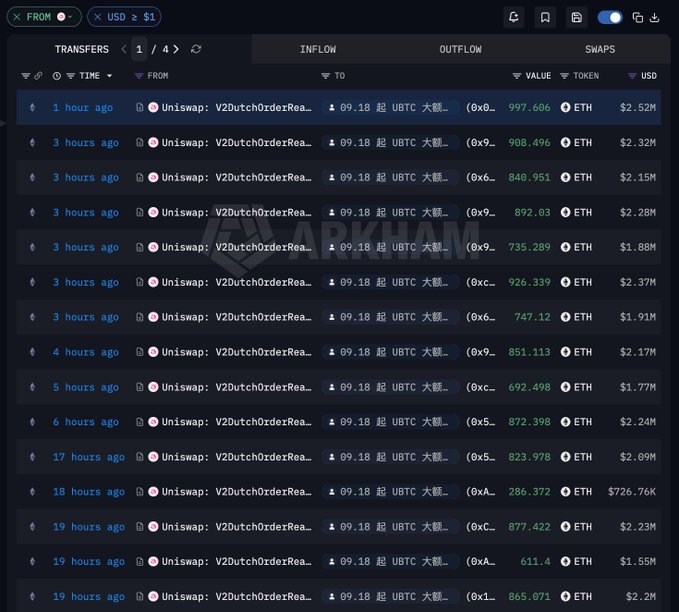Switch to the SWAPS tab
Screen dimensions: 679x612
point(600,49)
